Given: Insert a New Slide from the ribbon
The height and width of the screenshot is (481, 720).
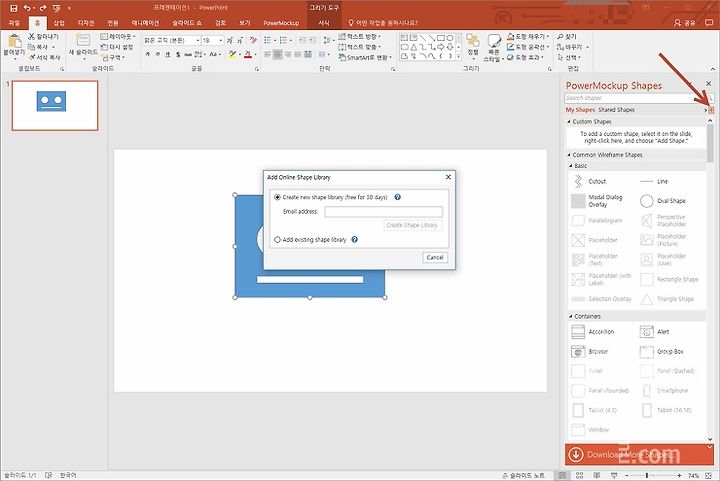Looking at the screenshot, I should click(83, 45).
